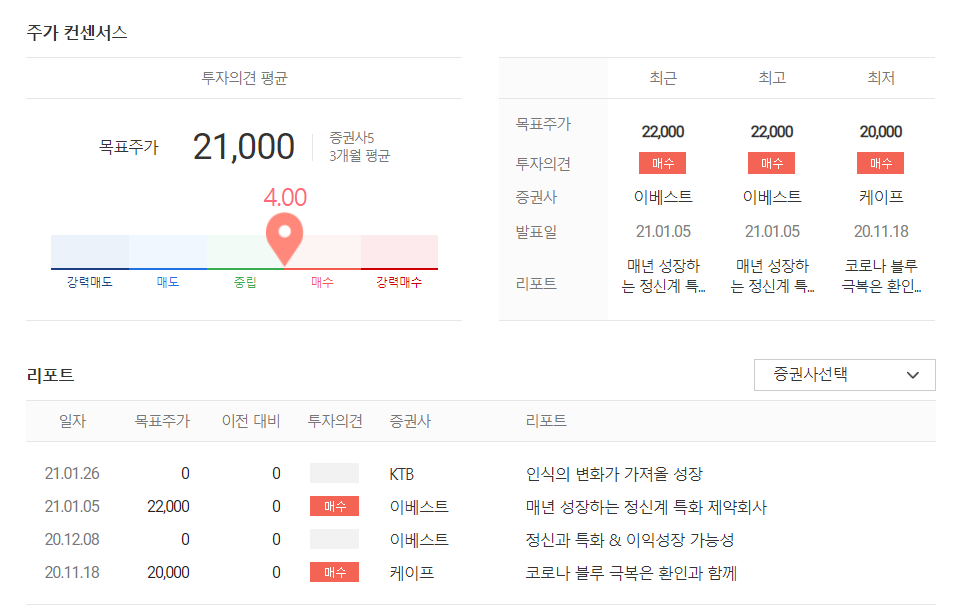Click 22,000 target price in report table
Image resolution: width=954 pixels, height=609 pixels.
pos(169,506)
